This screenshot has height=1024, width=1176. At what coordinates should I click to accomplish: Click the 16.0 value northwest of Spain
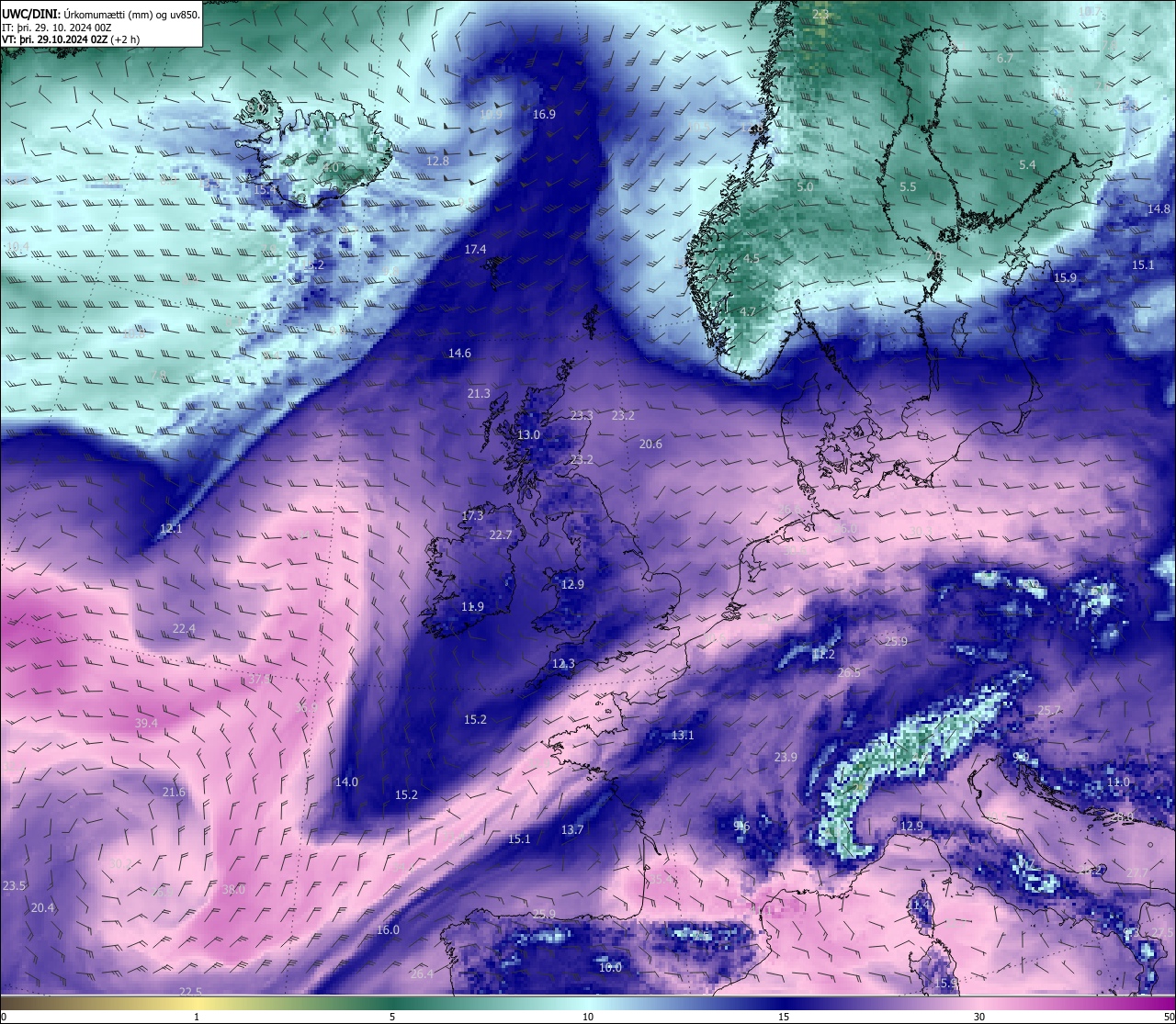[388, 929]
